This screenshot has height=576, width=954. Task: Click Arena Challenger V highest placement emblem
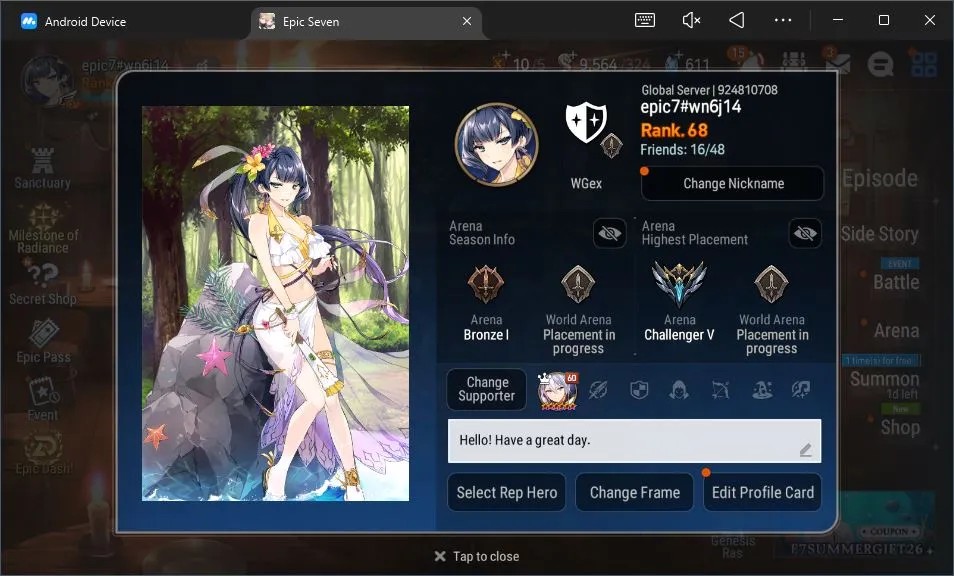[679, 283]
